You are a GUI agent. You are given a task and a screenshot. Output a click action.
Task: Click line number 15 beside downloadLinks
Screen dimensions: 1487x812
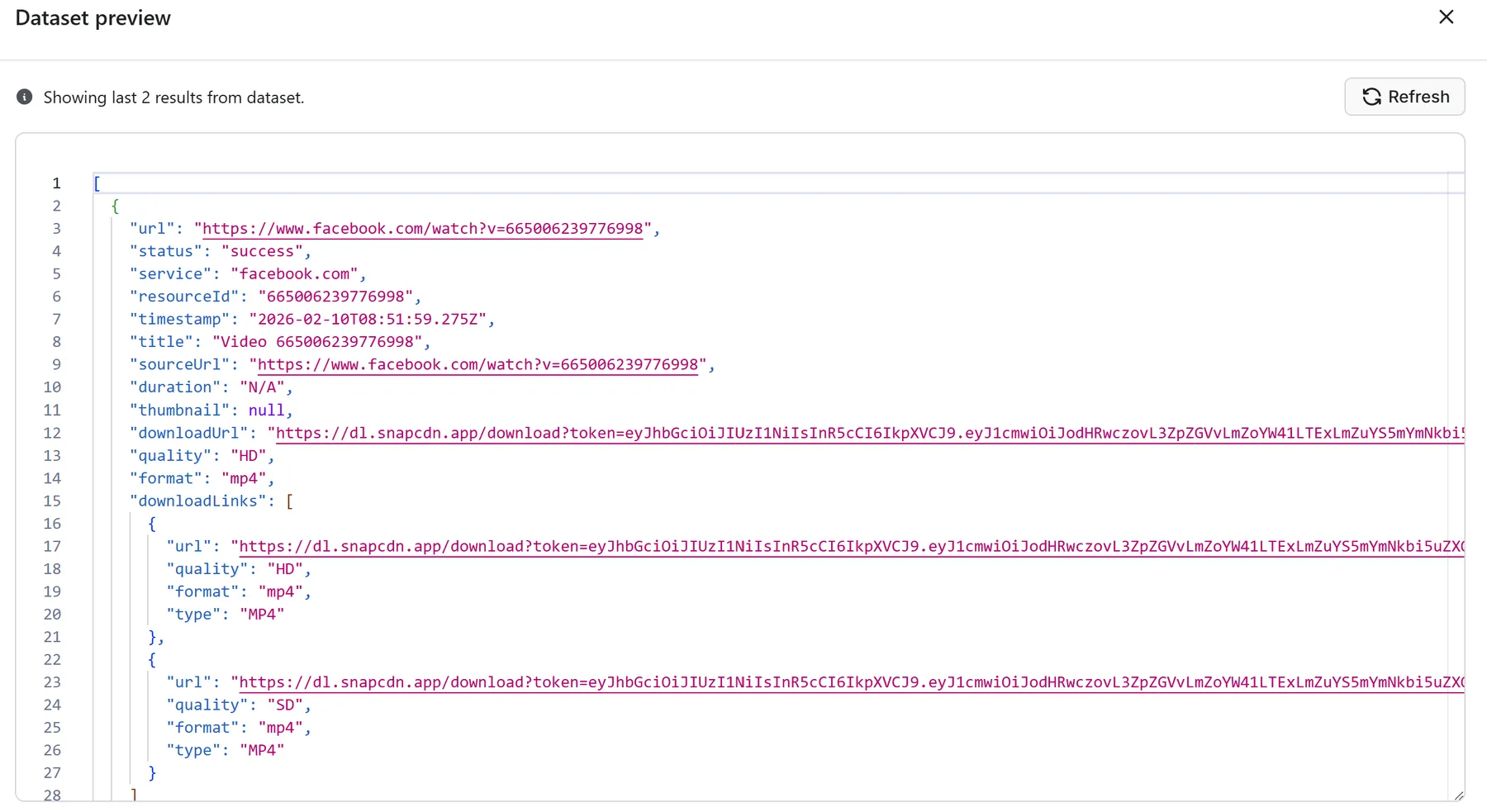pos(52,501)
